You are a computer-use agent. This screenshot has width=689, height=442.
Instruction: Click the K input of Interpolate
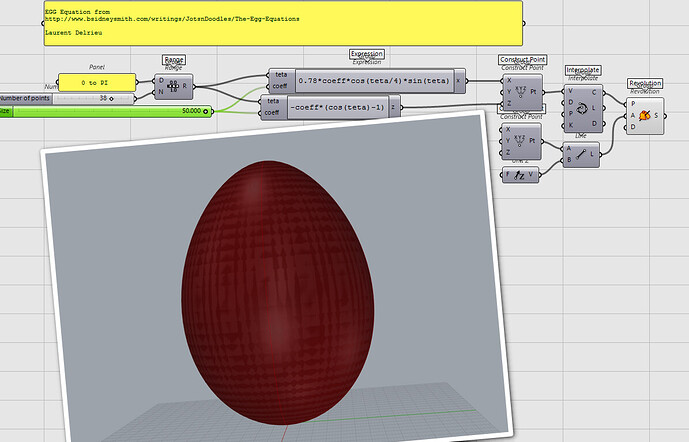(x=570, y=125)
